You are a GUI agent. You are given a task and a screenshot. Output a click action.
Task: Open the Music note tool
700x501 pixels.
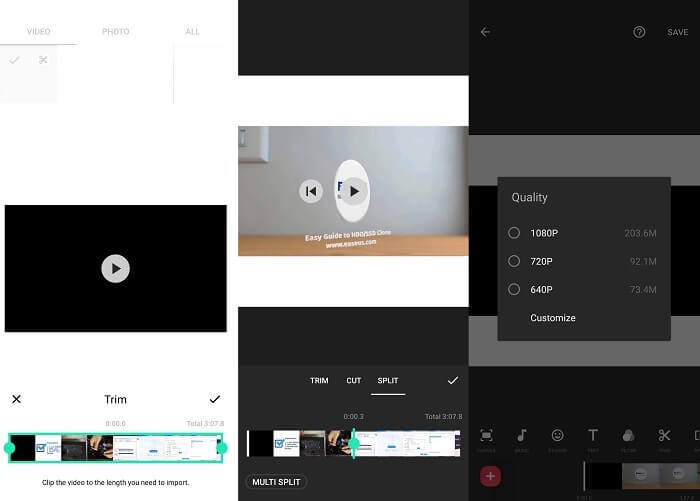pyautogui.click(x=521, y=435)
